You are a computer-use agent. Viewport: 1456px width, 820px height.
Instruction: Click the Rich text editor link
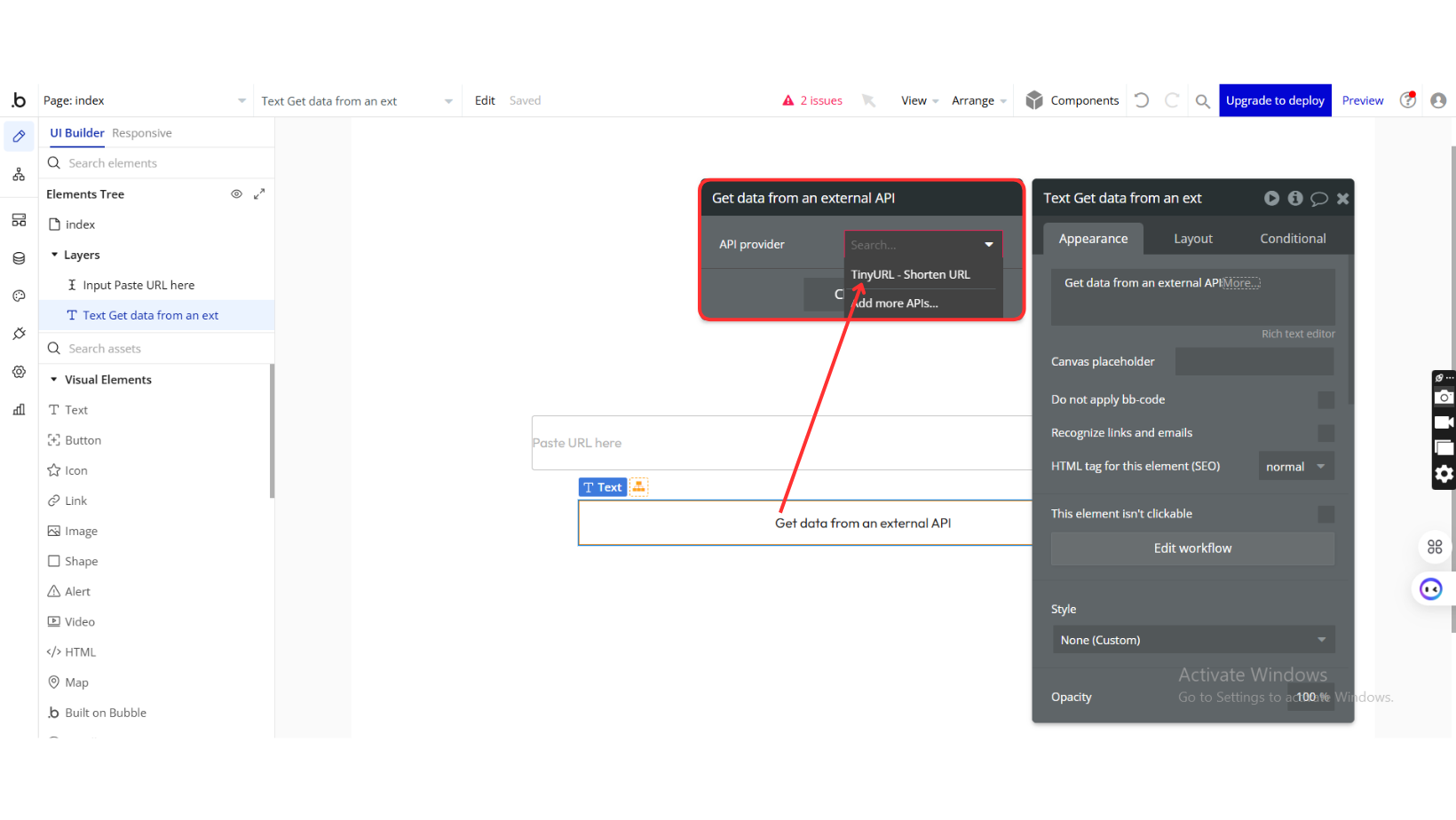coord(1298,334)
